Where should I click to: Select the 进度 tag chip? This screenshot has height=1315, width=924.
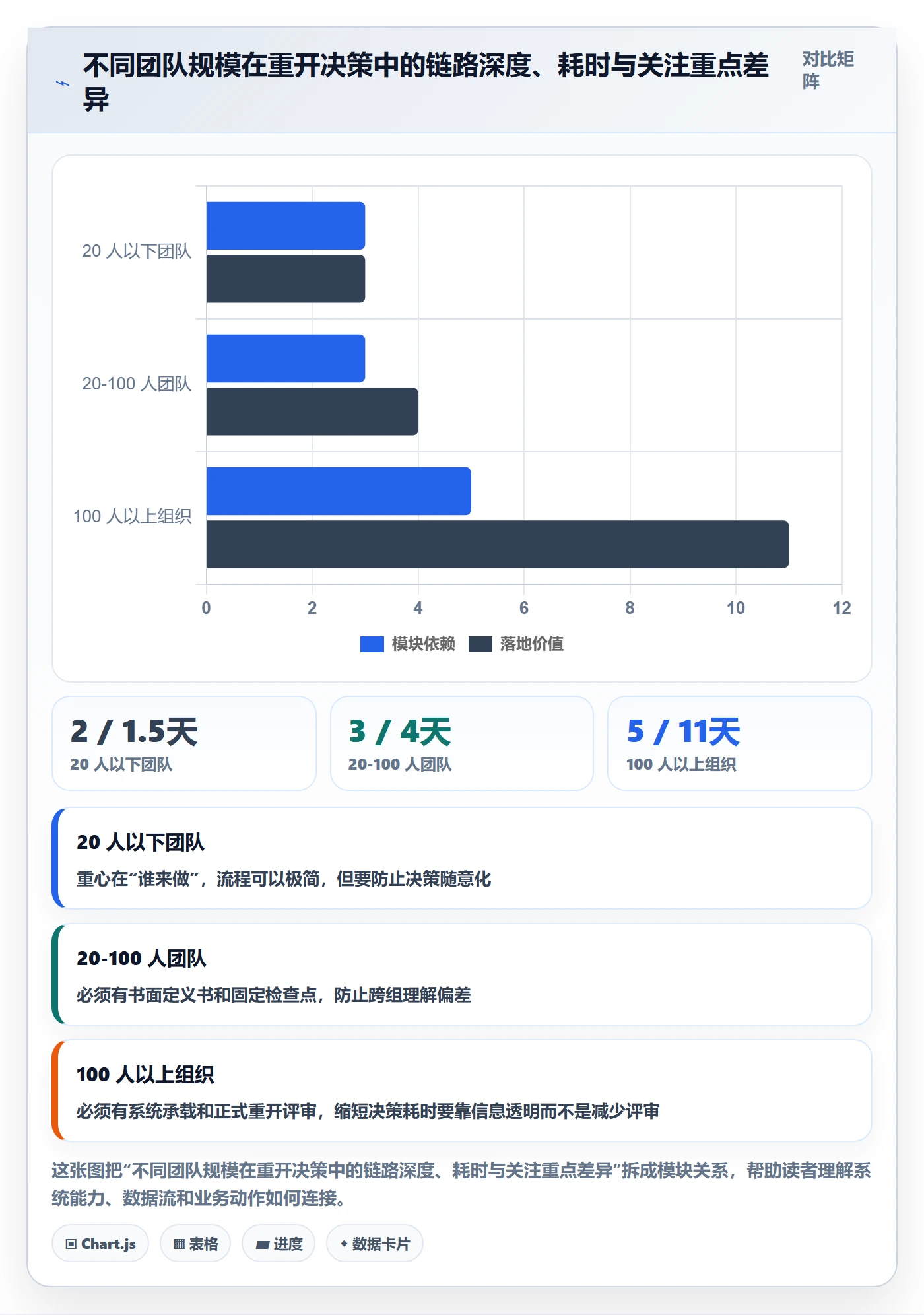tap(279, 1244)
